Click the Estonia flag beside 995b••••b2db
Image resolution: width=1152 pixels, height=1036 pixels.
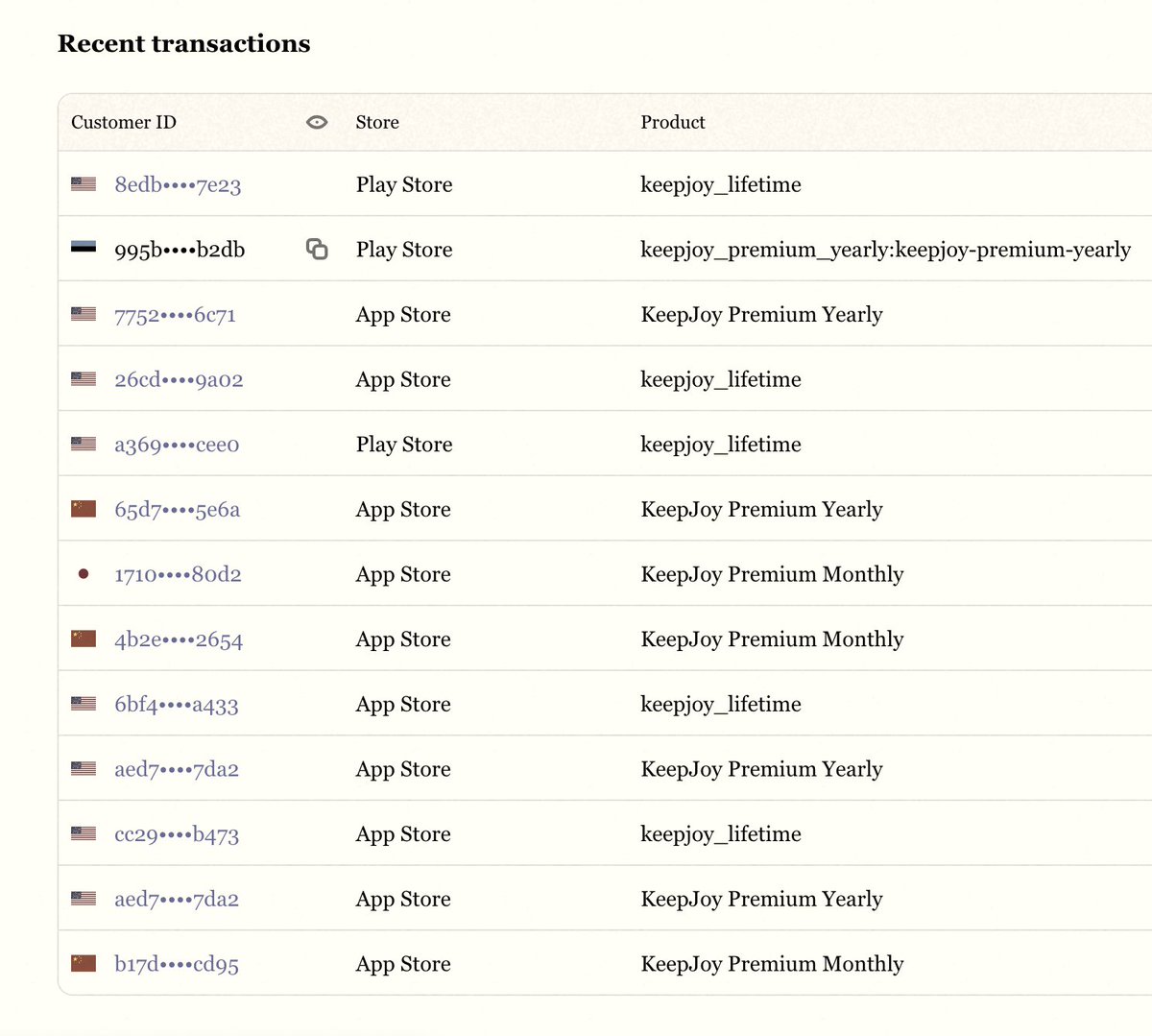pyautogui.click(x=84, y=249)
